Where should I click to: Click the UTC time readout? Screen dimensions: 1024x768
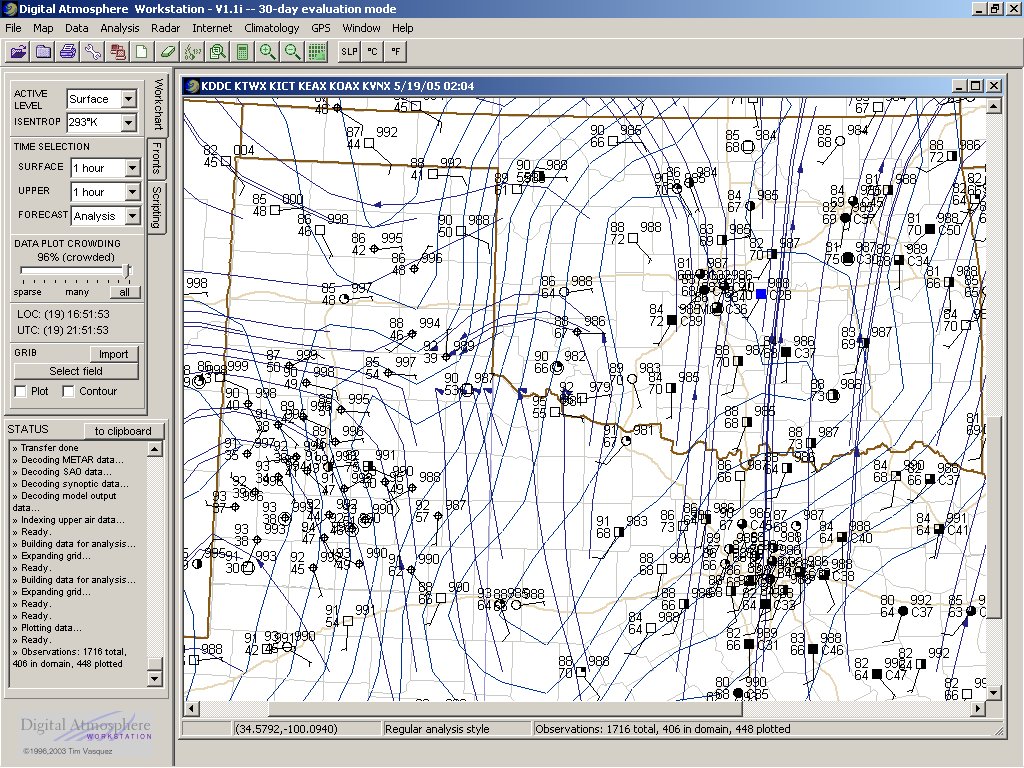tap(63, 330)
